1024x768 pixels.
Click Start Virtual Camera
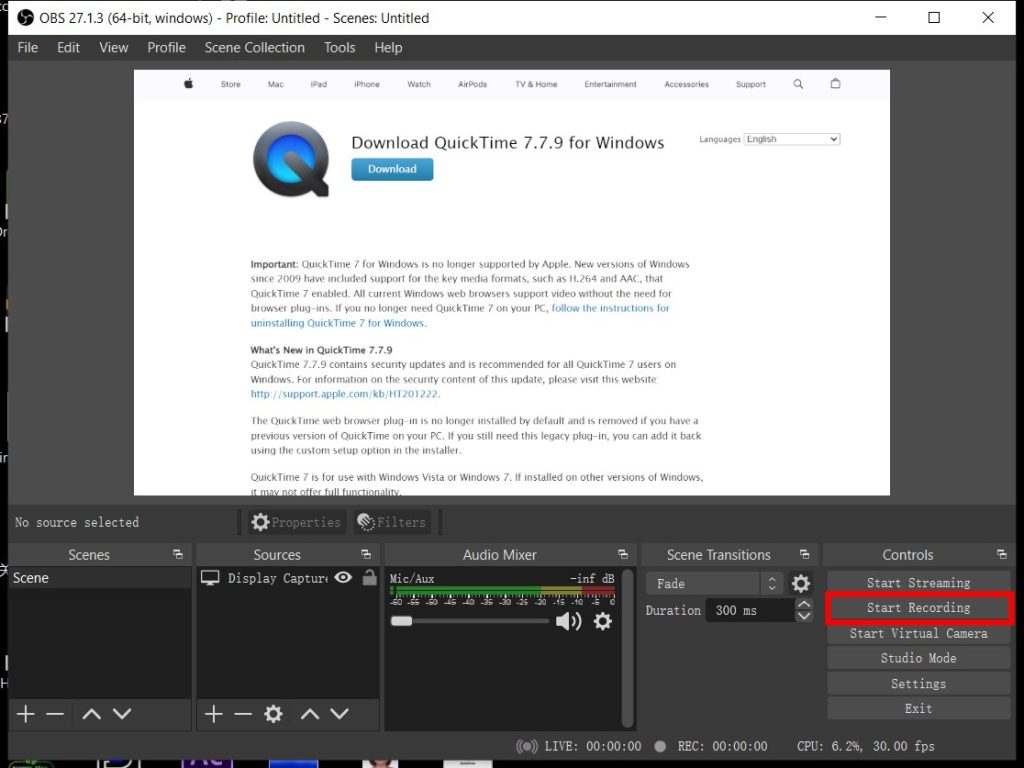coord(918,633)
